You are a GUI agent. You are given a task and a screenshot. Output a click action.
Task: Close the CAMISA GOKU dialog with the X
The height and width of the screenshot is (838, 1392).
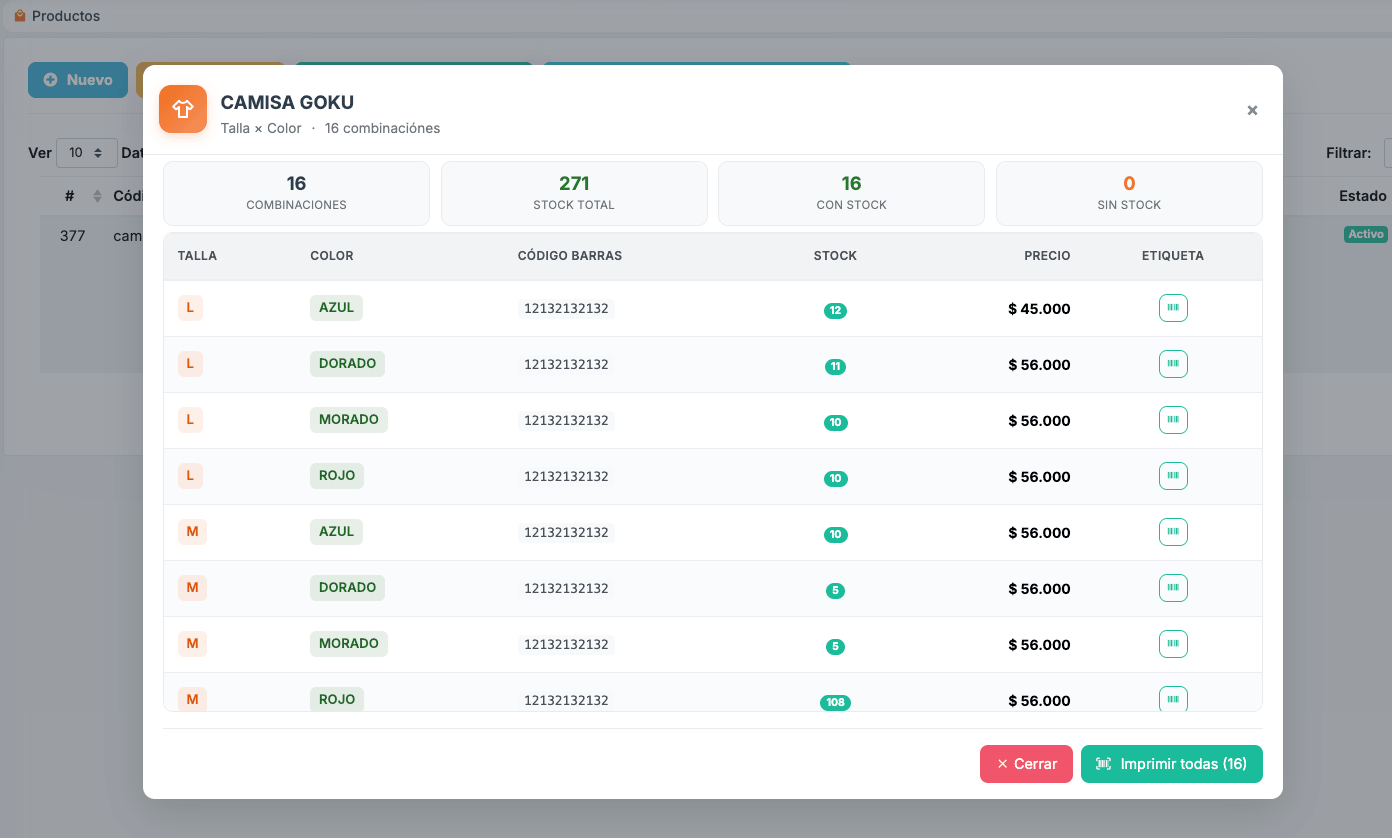coord(1252,110)
